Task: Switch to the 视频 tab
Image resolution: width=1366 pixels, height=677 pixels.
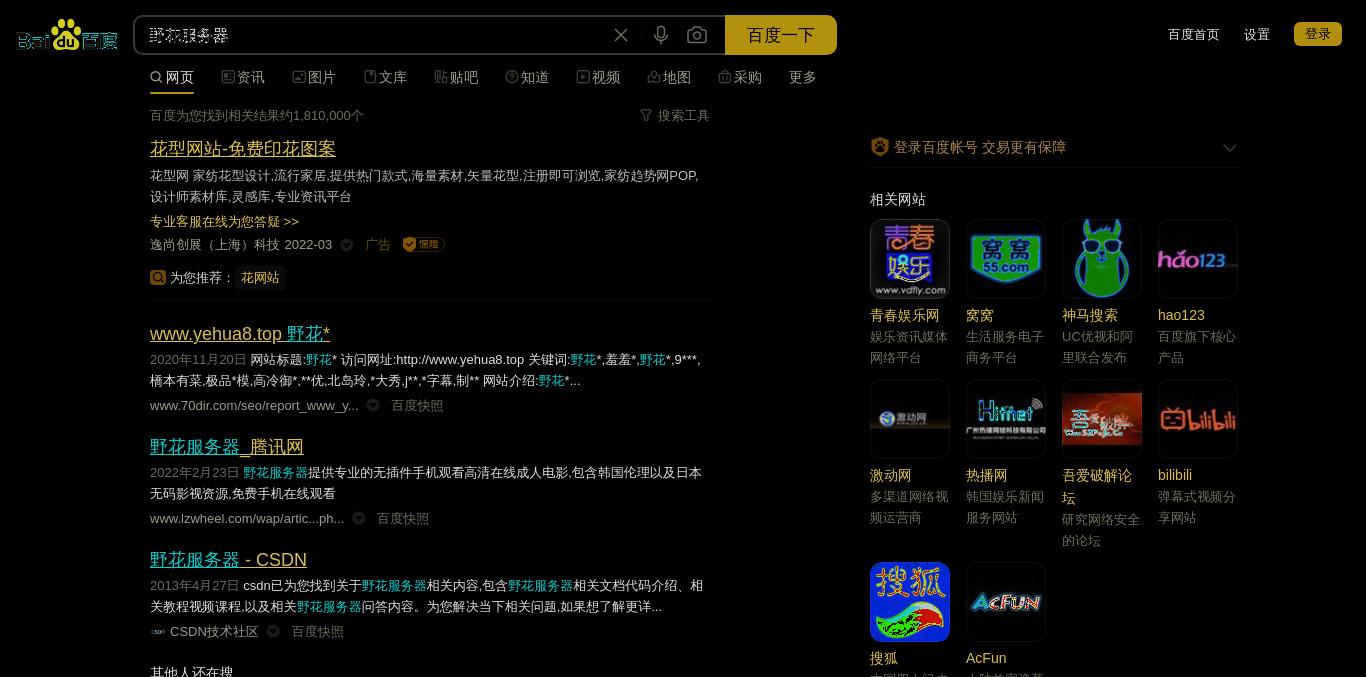Action: [x=598, y=77]
